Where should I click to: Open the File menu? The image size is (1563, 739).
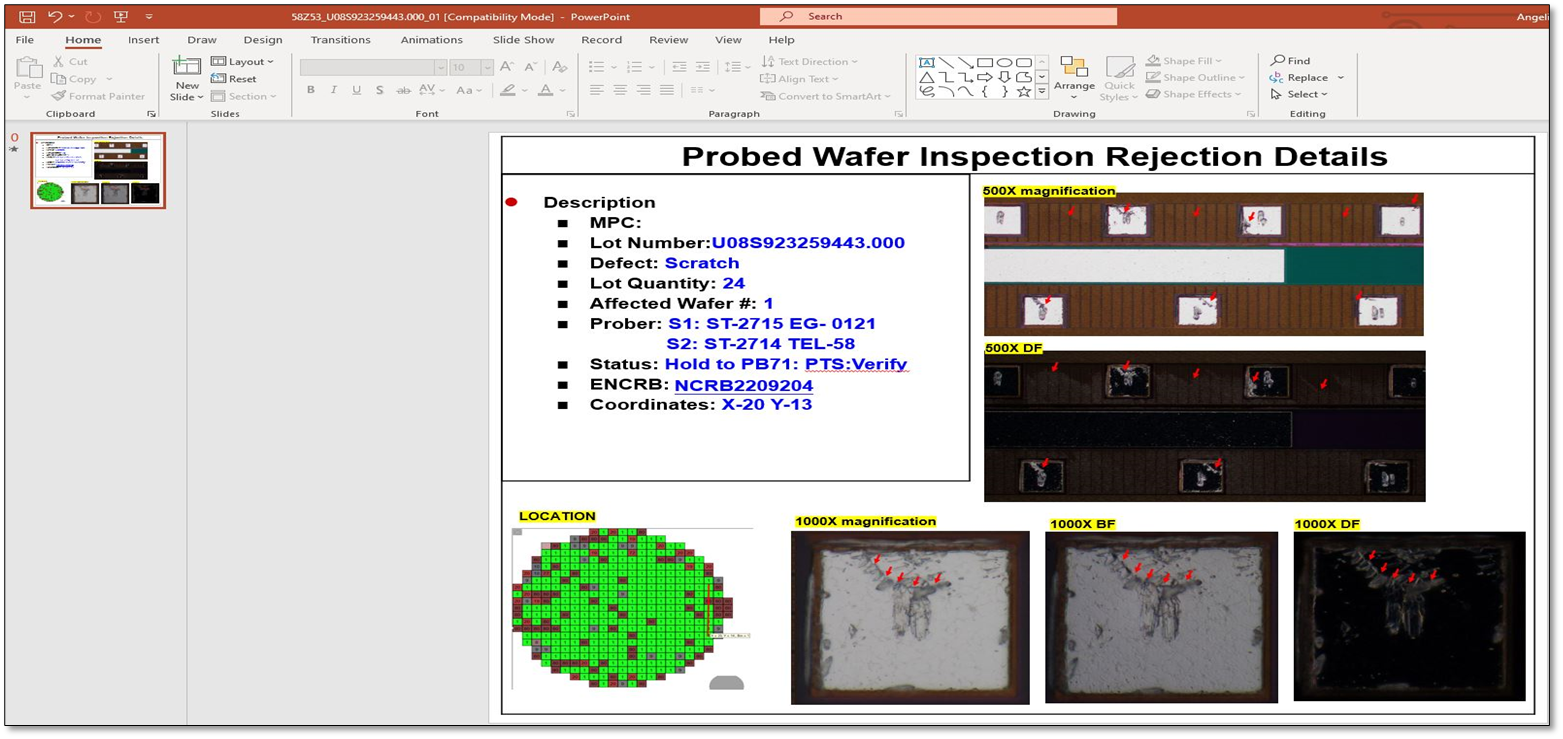coord(25,40)
